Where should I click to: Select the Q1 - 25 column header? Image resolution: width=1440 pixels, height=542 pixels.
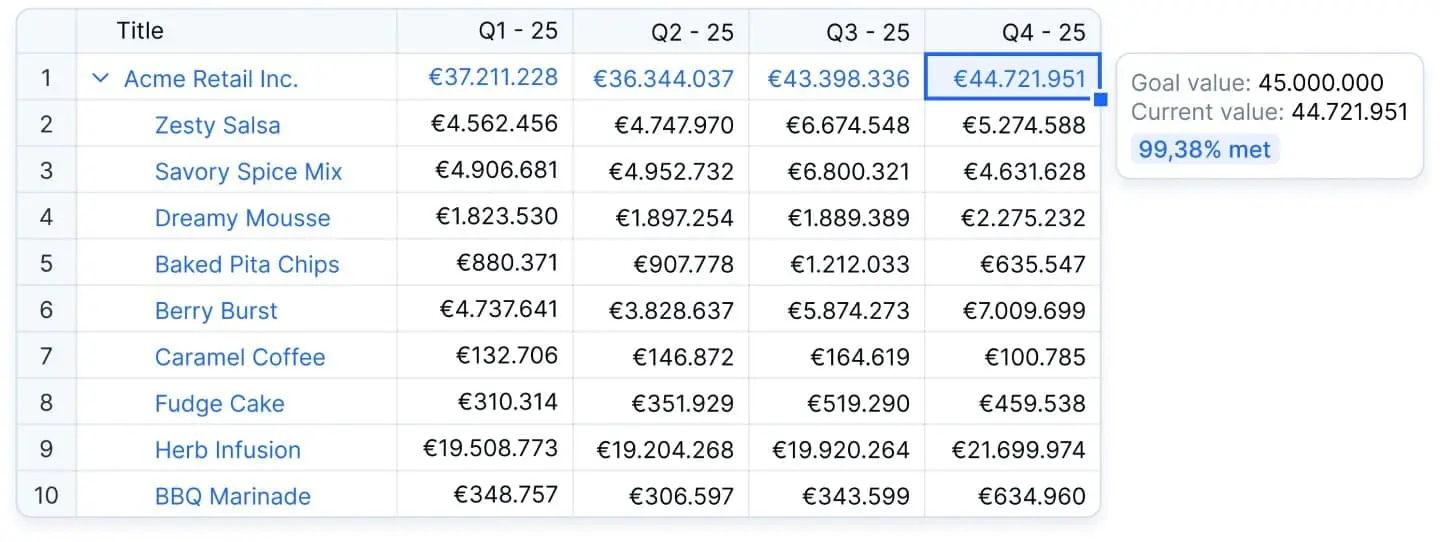(x=517, y=32)
